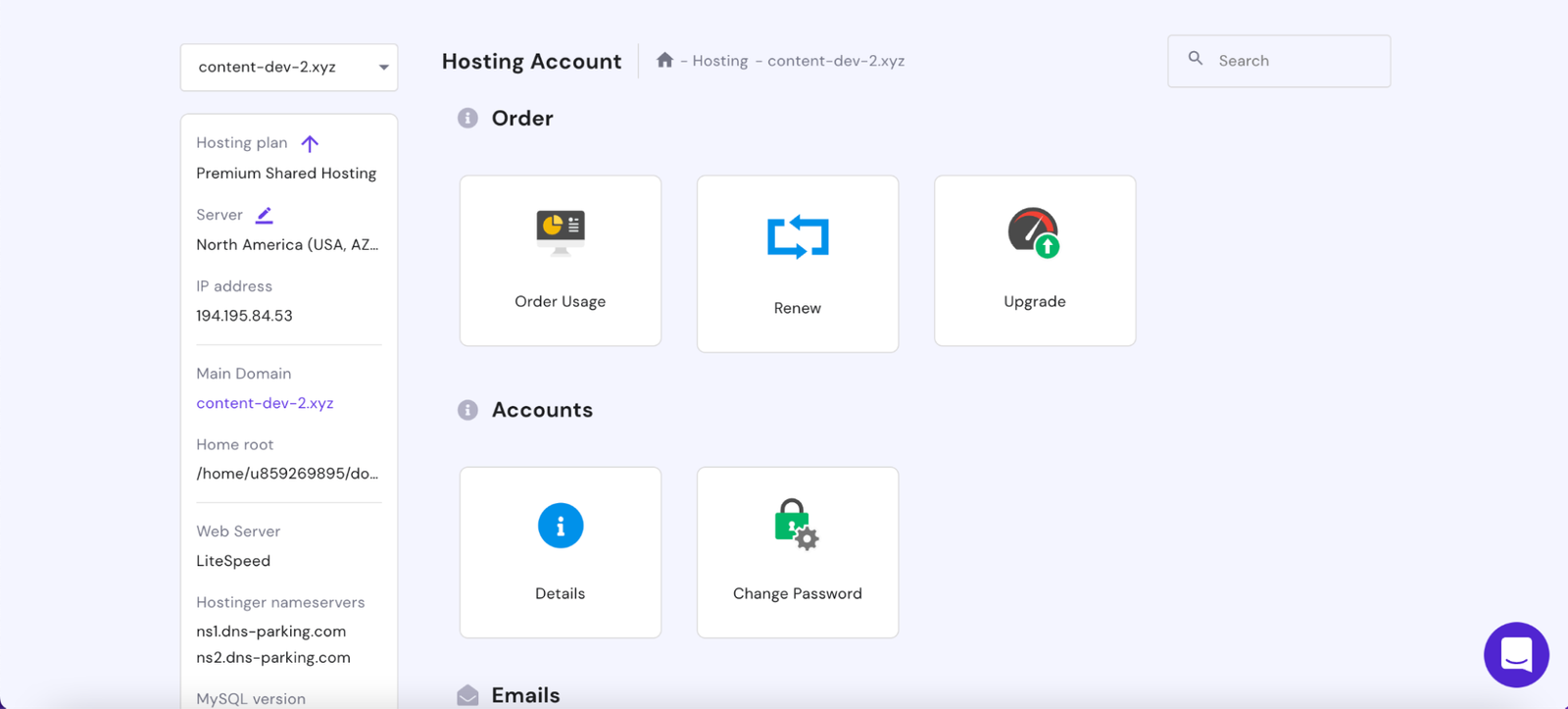Click the Hosting breadcrumb link
The image size is (1568, 709).
(719, 61)
